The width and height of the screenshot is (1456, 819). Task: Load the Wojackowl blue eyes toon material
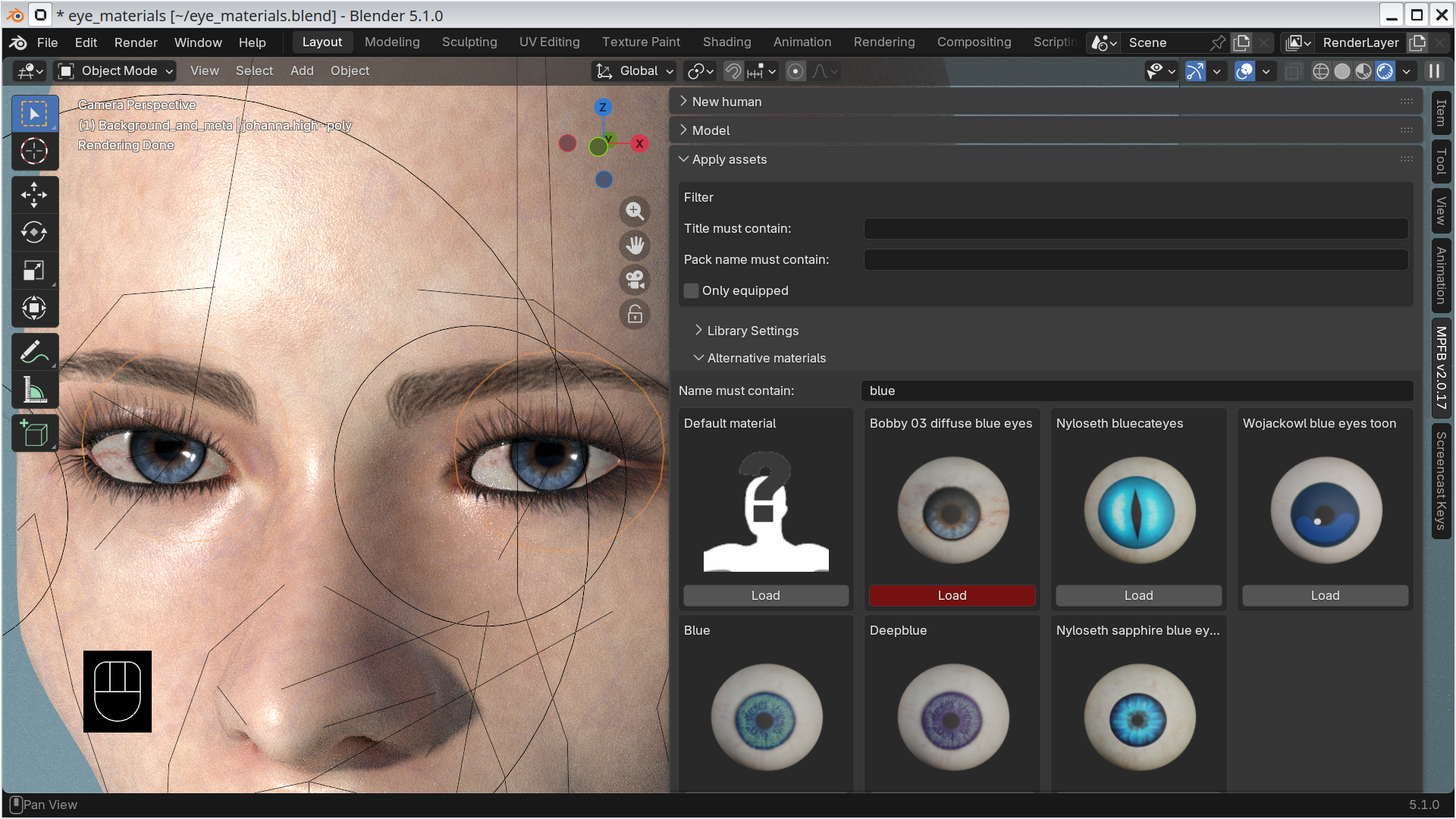[x=1325, y=595]
